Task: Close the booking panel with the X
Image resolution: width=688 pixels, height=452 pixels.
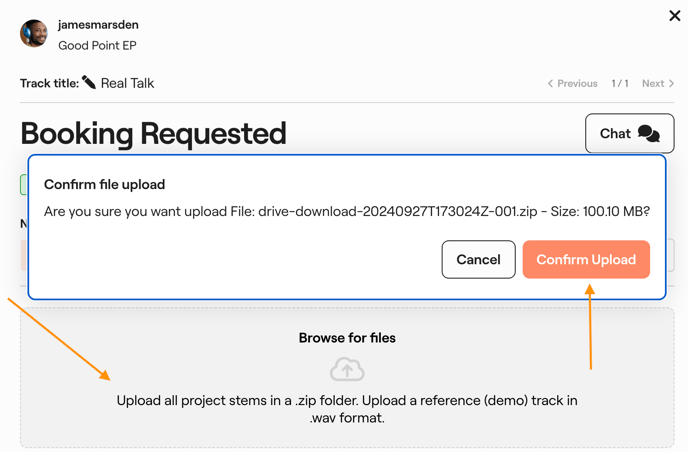Action: [x=675, y=15]
